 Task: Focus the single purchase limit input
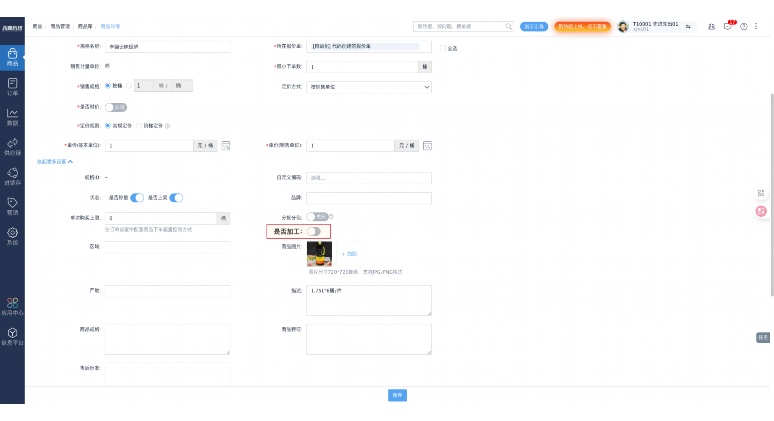161,218
